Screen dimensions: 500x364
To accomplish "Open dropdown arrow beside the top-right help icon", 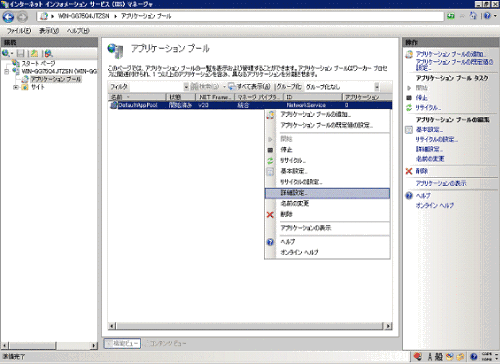I will tap(495, 16).
